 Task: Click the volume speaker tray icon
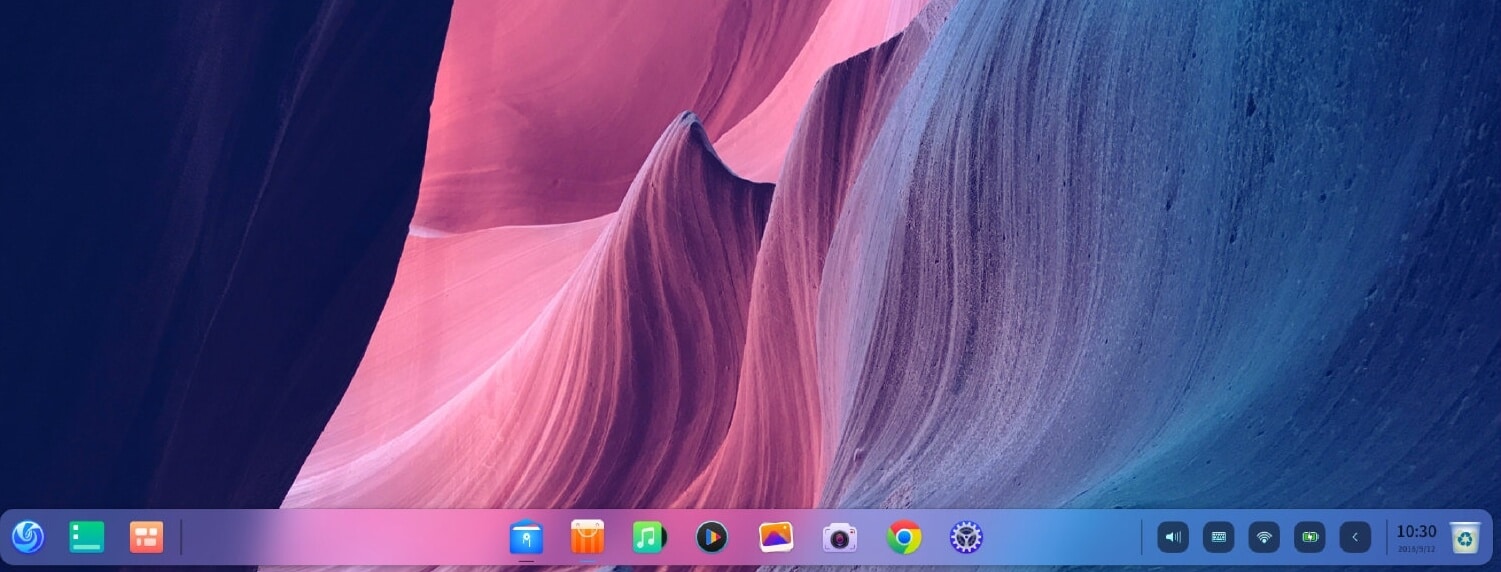(1173, 537)
